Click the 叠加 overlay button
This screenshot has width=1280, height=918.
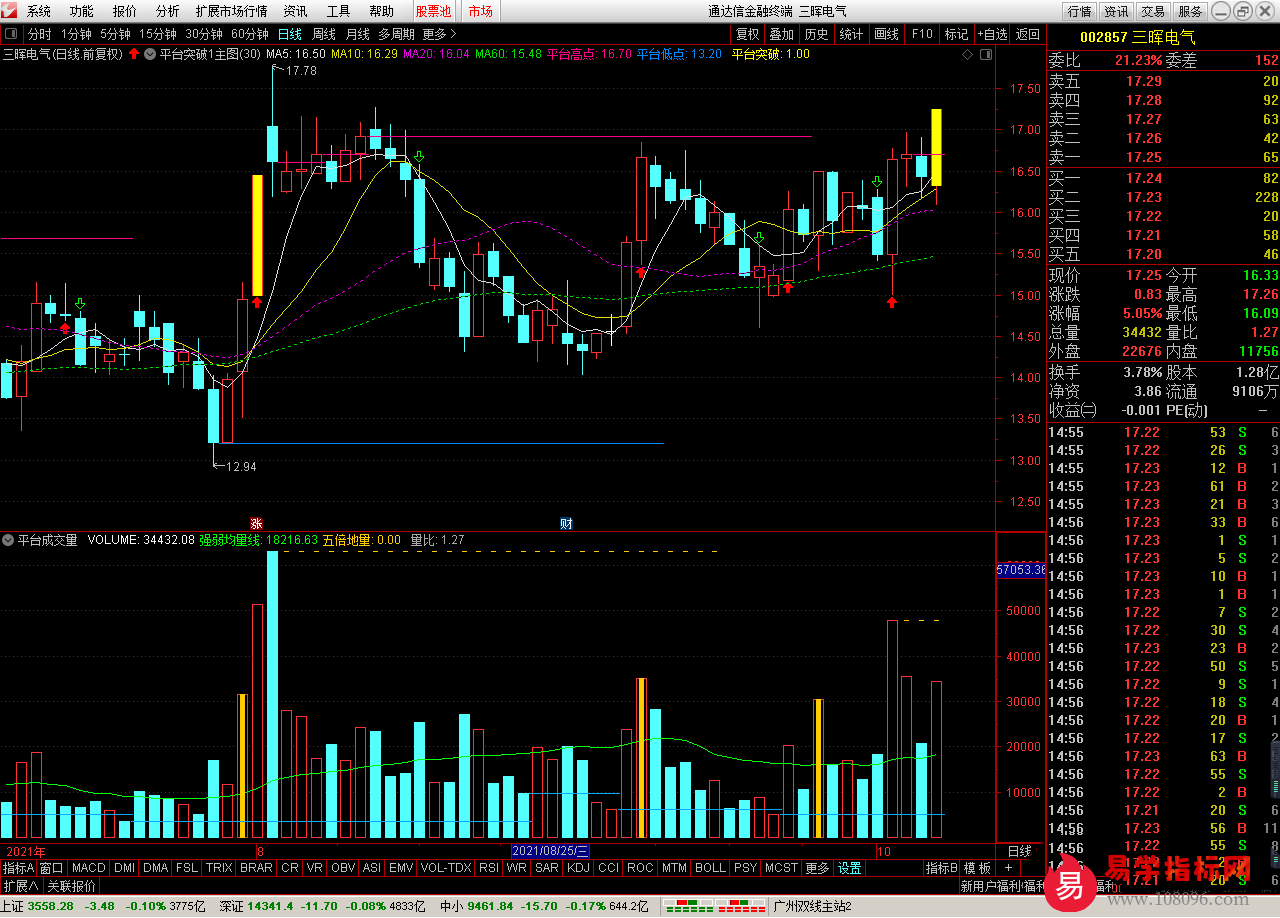(781, 34)
